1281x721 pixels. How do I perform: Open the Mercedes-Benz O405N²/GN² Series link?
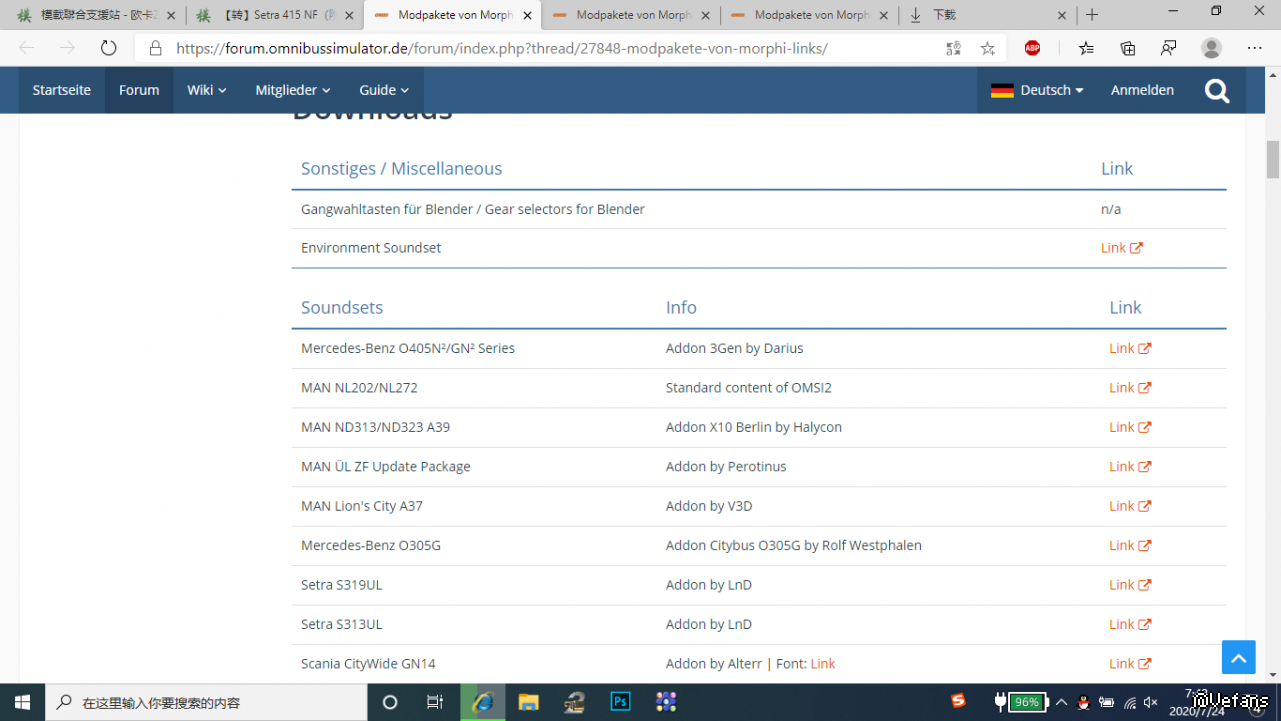1130,348
